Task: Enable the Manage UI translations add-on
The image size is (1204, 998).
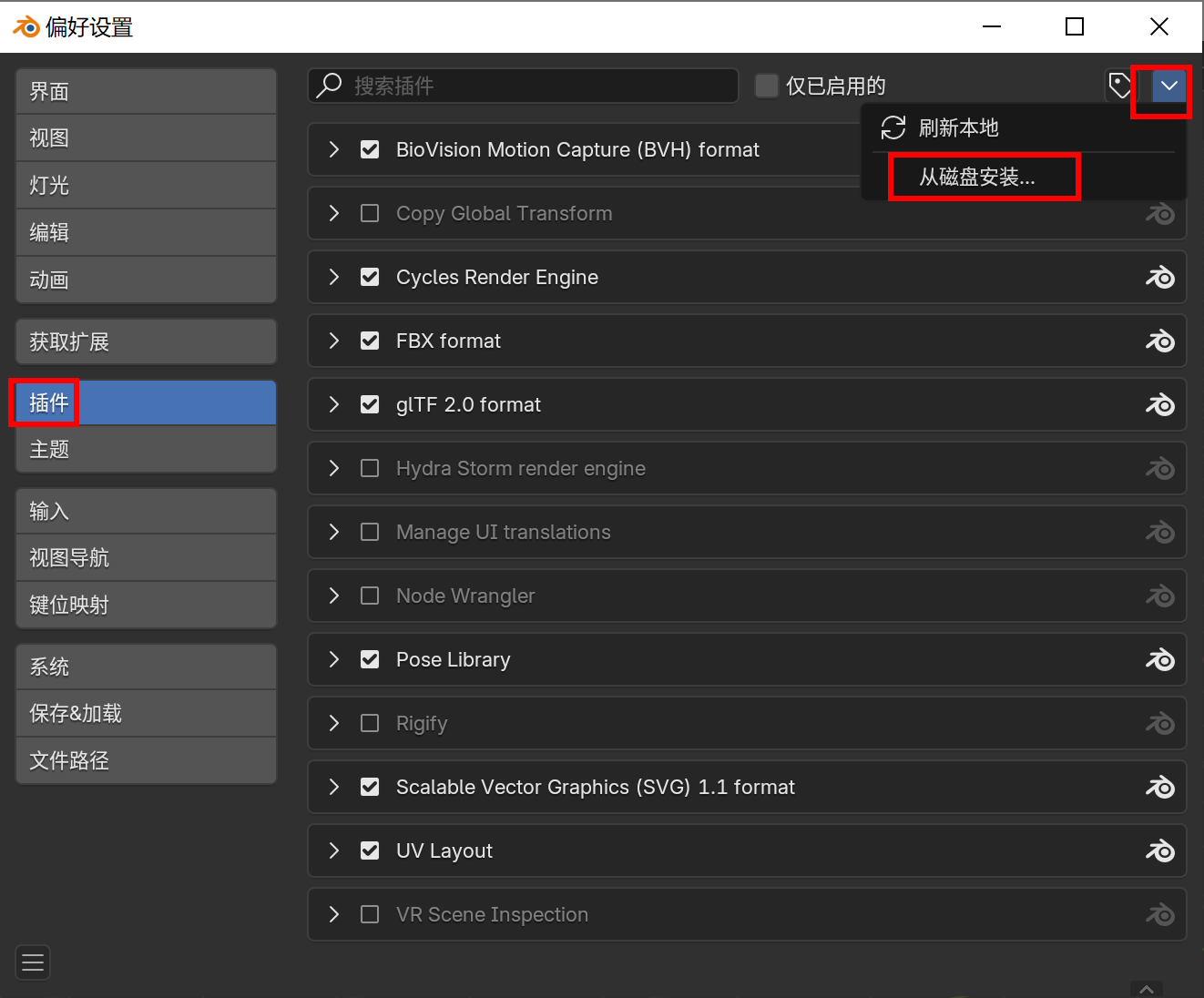Action: (370, 532)
